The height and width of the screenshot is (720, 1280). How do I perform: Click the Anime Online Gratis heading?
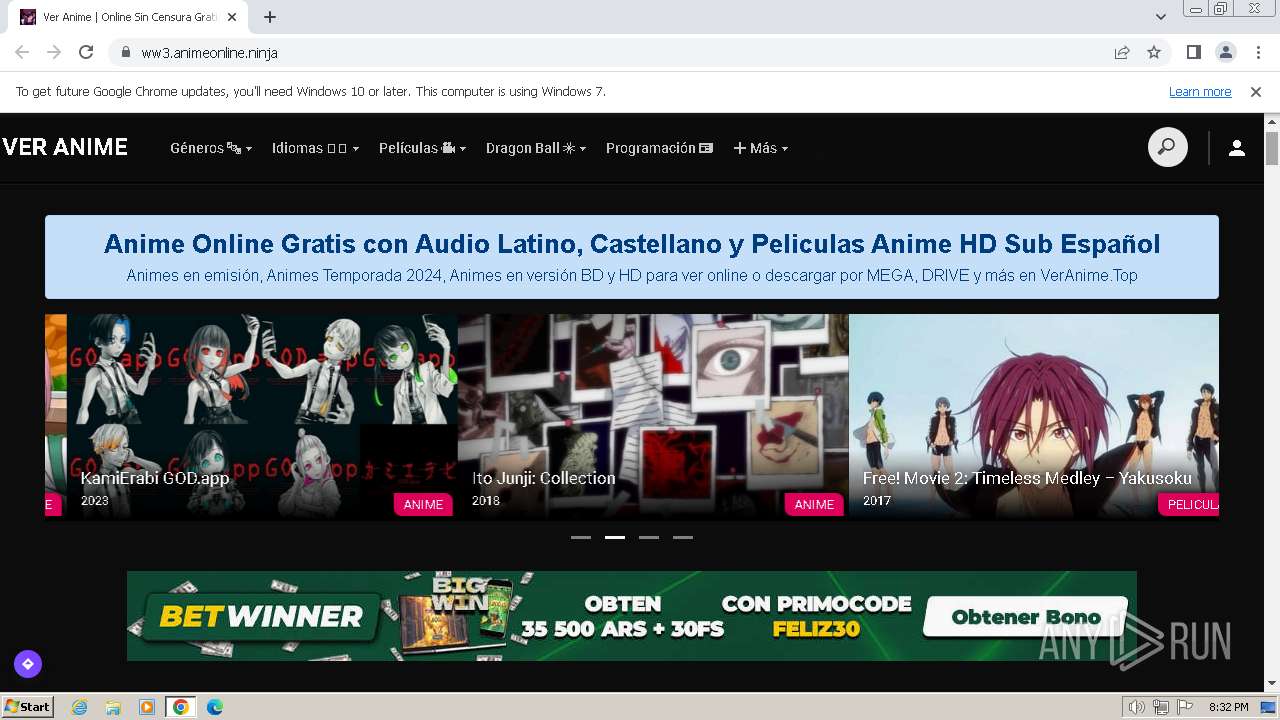point(632,243)
